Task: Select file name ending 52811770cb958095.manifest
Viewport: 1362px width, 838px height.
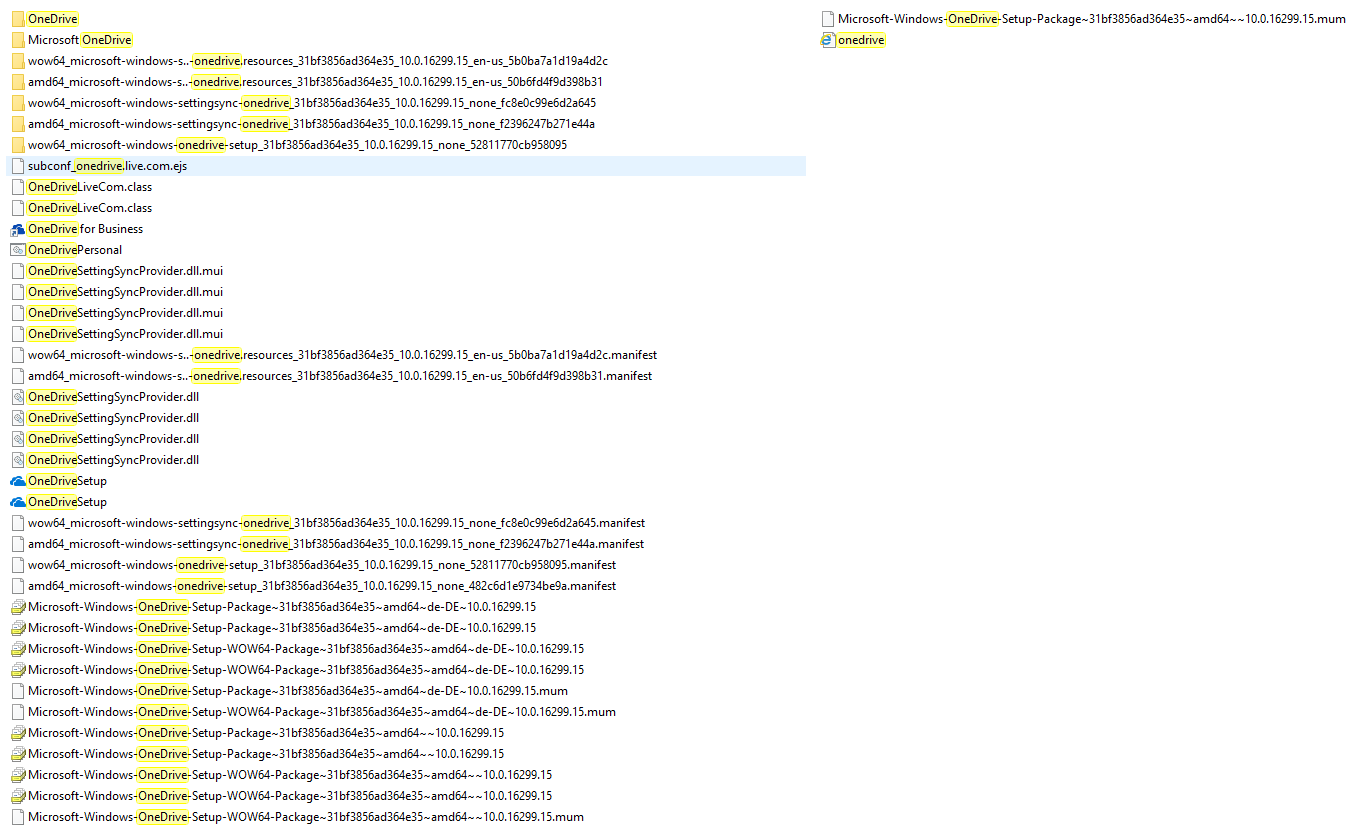Action: [322, 565]
